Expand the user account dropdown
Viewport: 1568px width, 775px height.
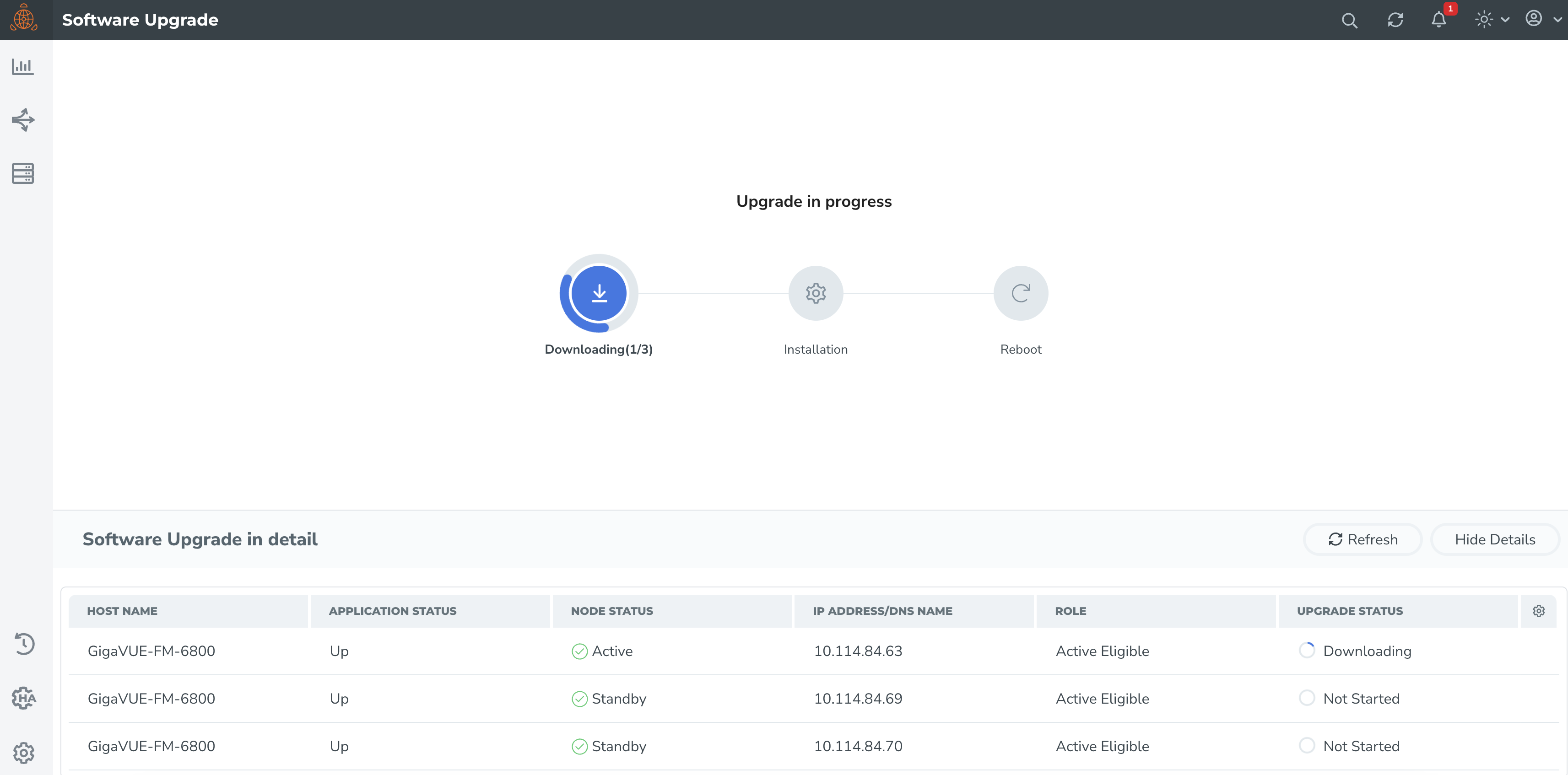tap(1542, 19)
